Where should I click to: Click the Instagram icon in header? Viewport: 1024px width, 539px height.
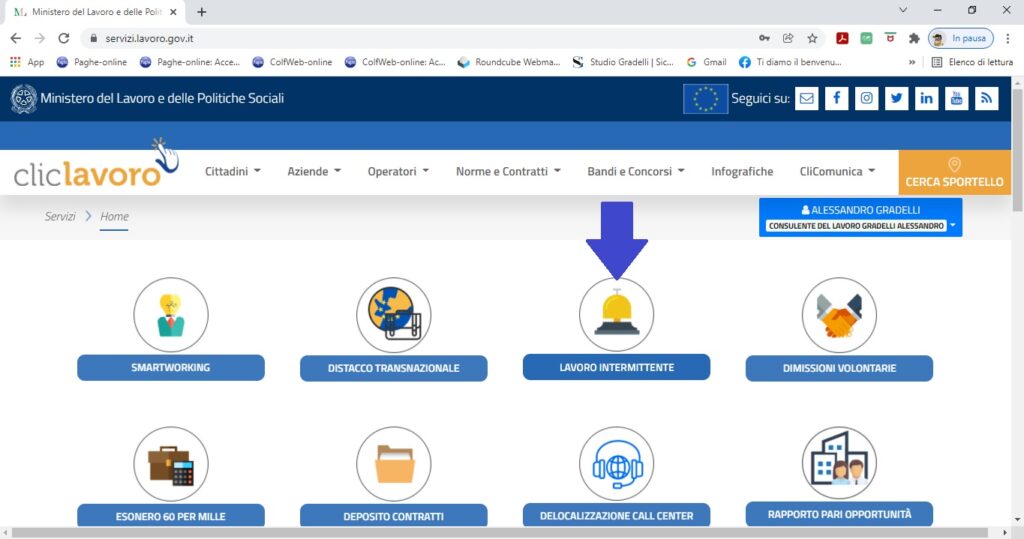coord(866,98)
